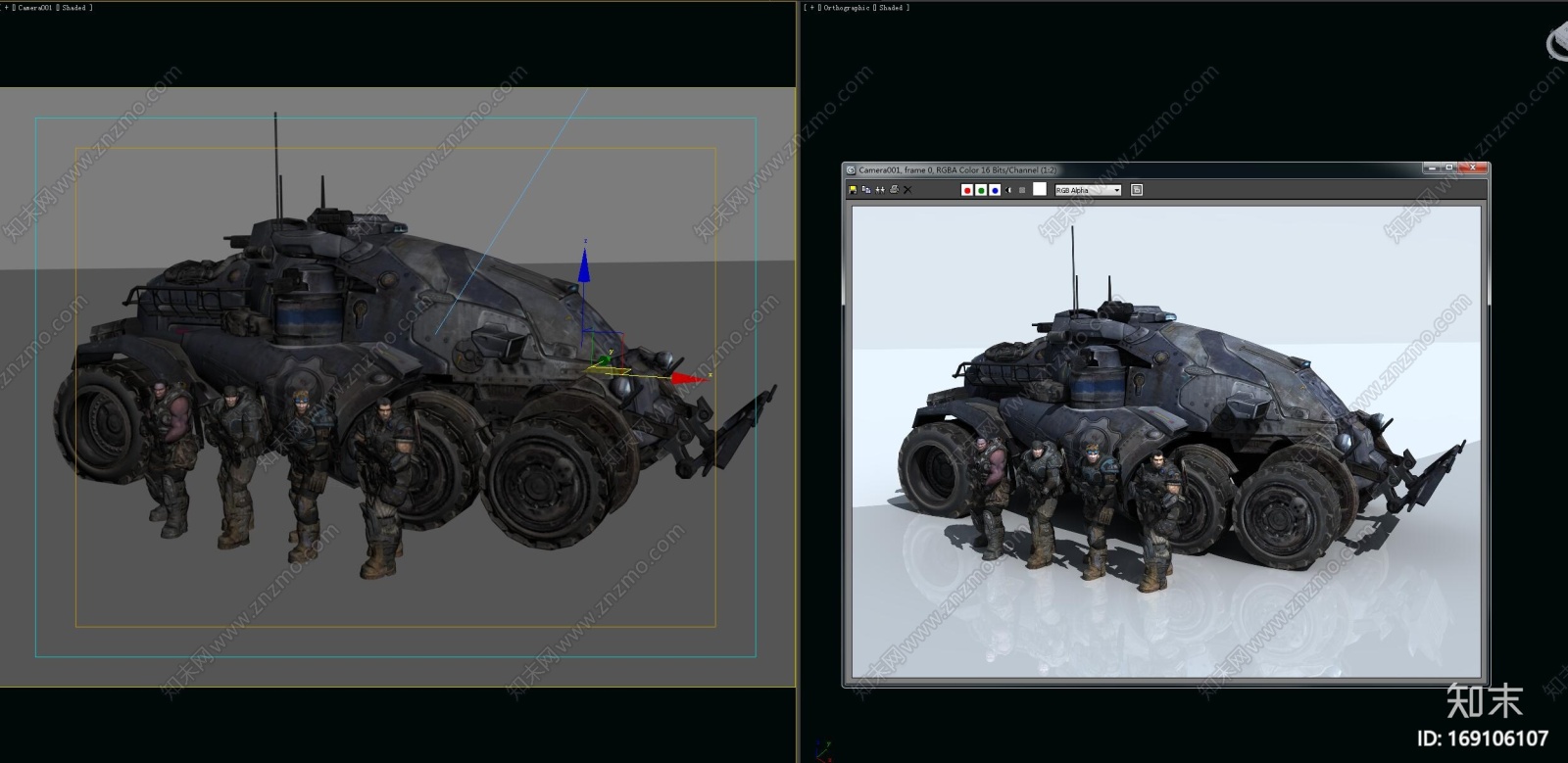Close the Camera001 render window
The width and height of the screenshot is (1568, 763).
[x=1473, y=168]
